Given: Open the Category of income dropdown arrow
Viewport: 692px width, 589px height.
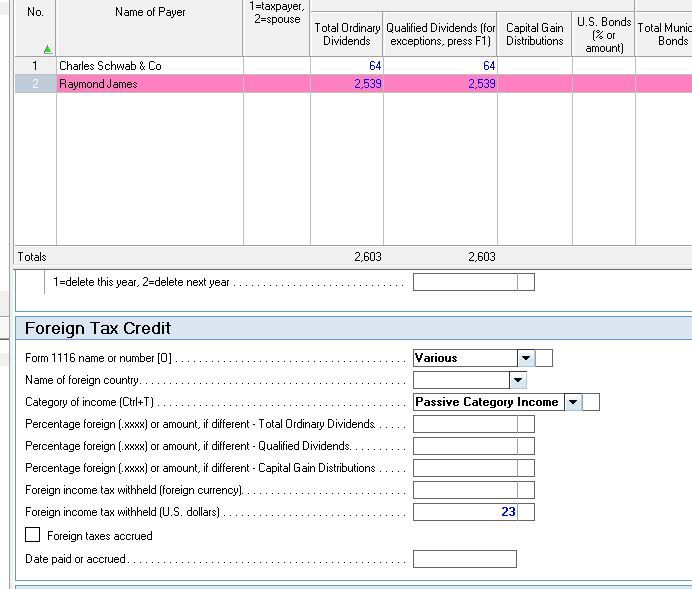Looking at the screenshot, I should tap(572, 402).
